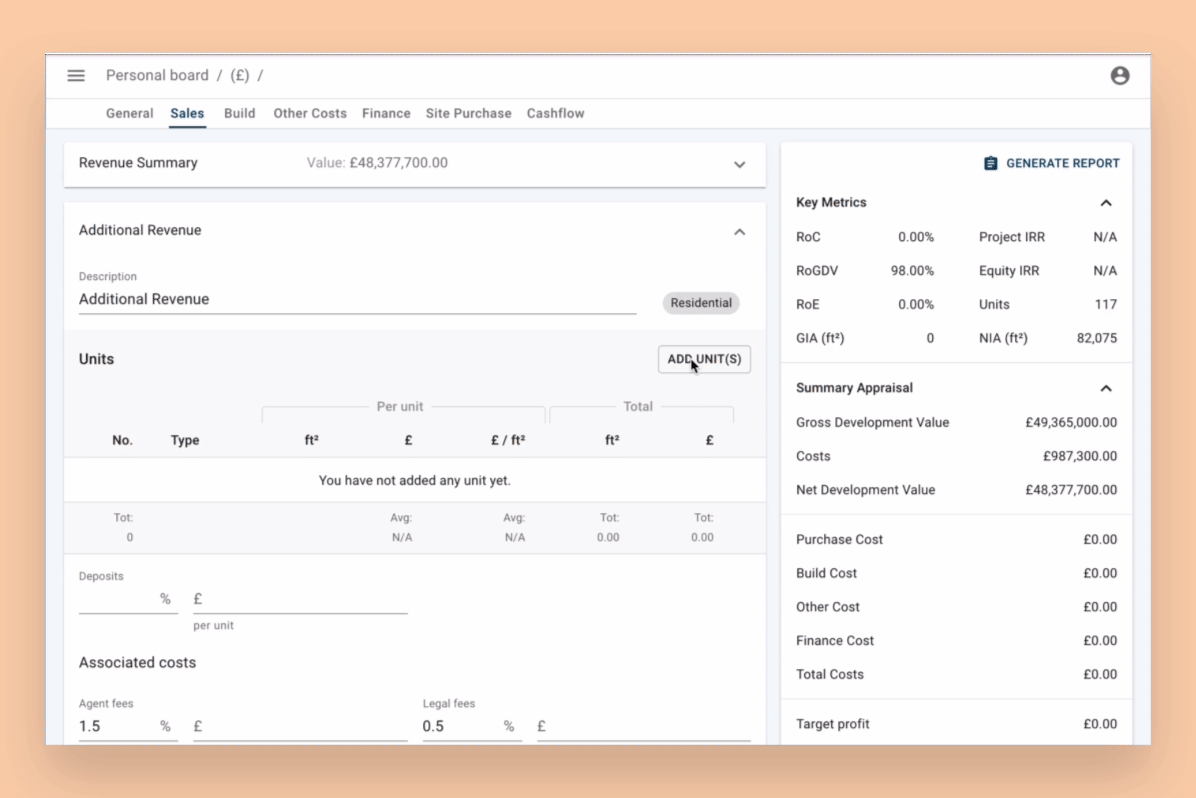Click the Gross Development Value £49,365,000.00
This screenshot has width=1196, height=798.
tap(1071, 423)
